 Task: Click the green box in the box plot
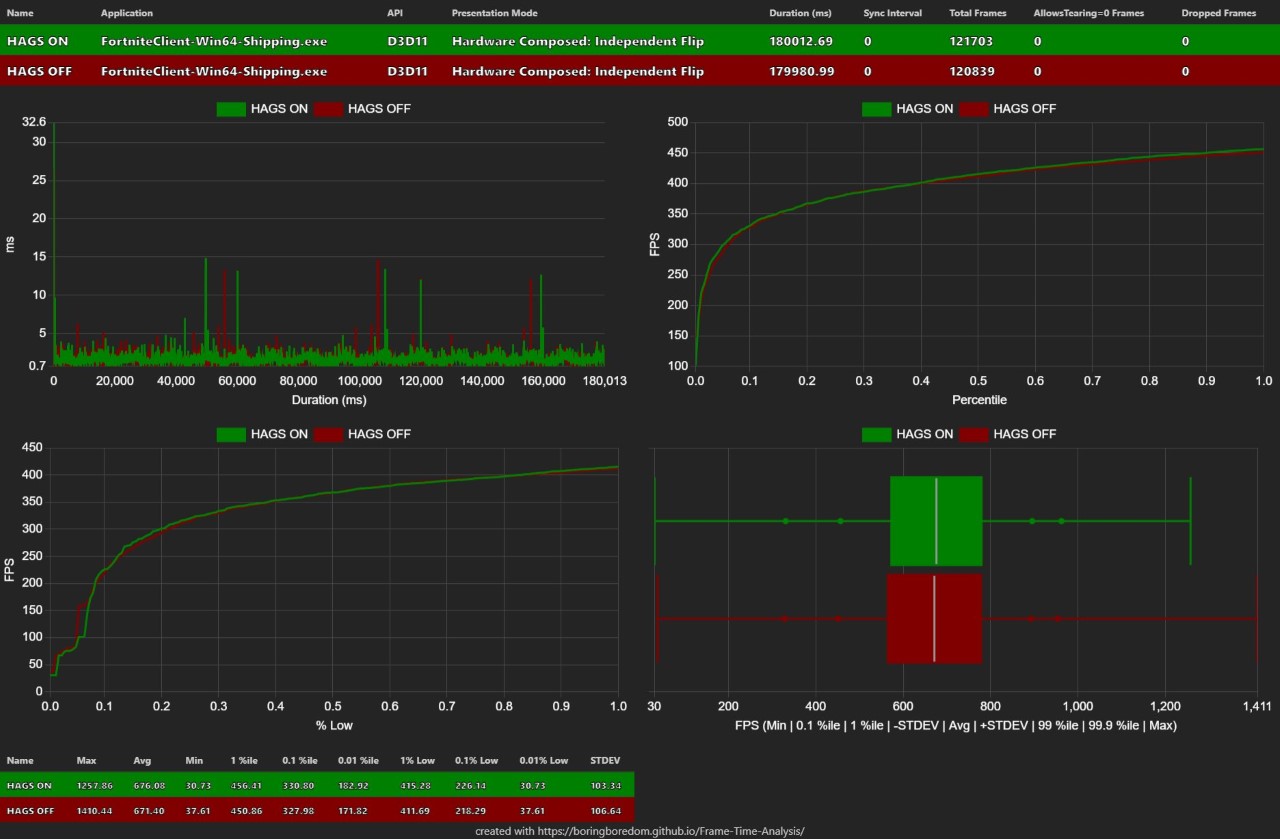(x=936, y=521)
